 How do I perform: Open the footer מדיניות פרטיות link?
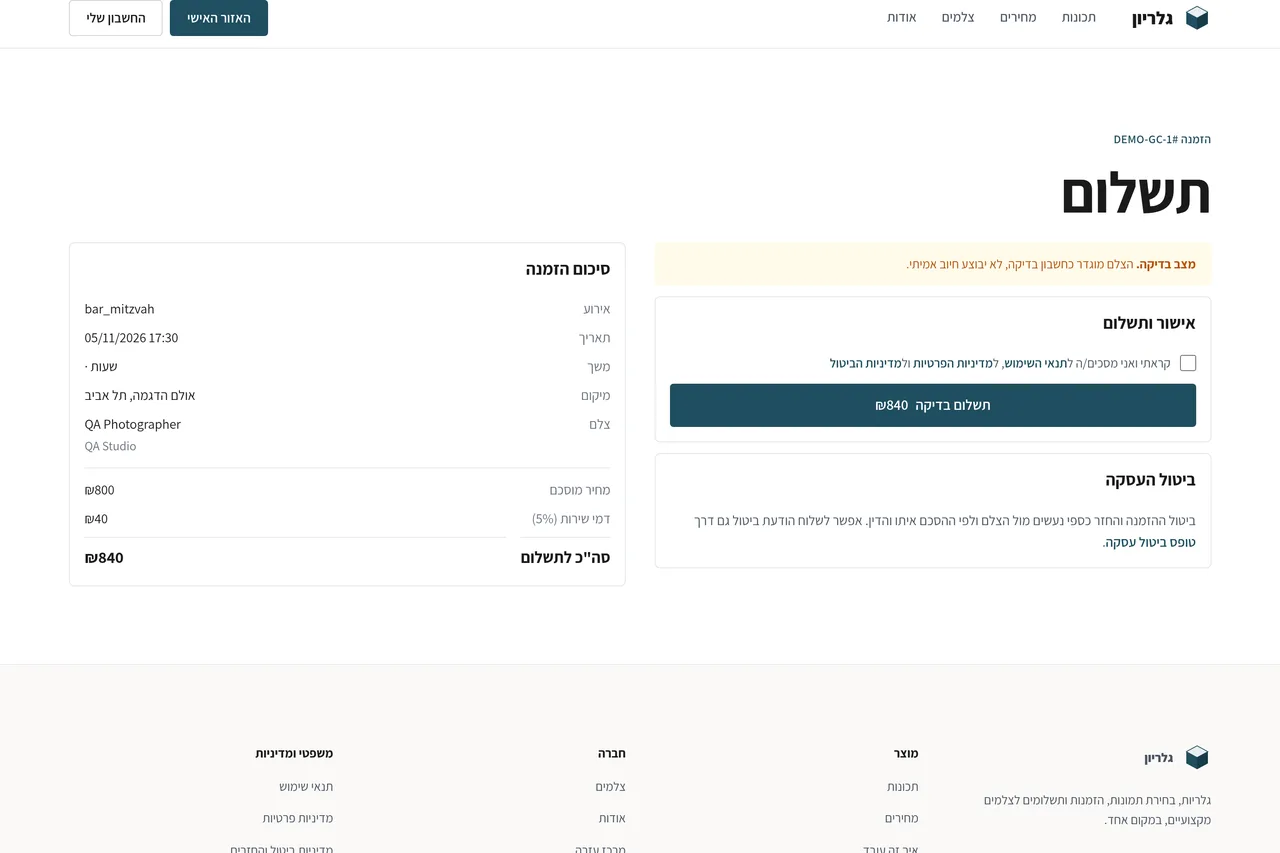(x=298, y=818)
